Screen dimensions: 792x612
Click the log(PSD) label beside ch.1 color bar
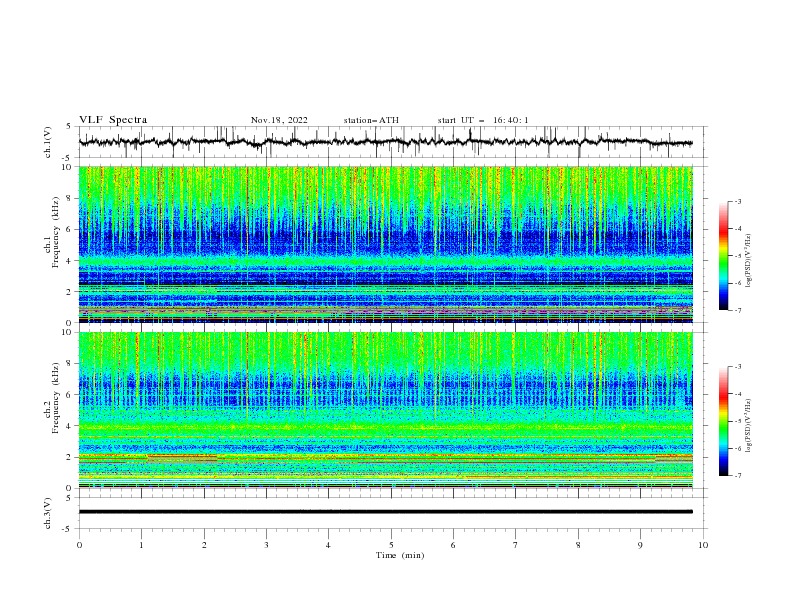pyautogui.click(x=749, y=260)
